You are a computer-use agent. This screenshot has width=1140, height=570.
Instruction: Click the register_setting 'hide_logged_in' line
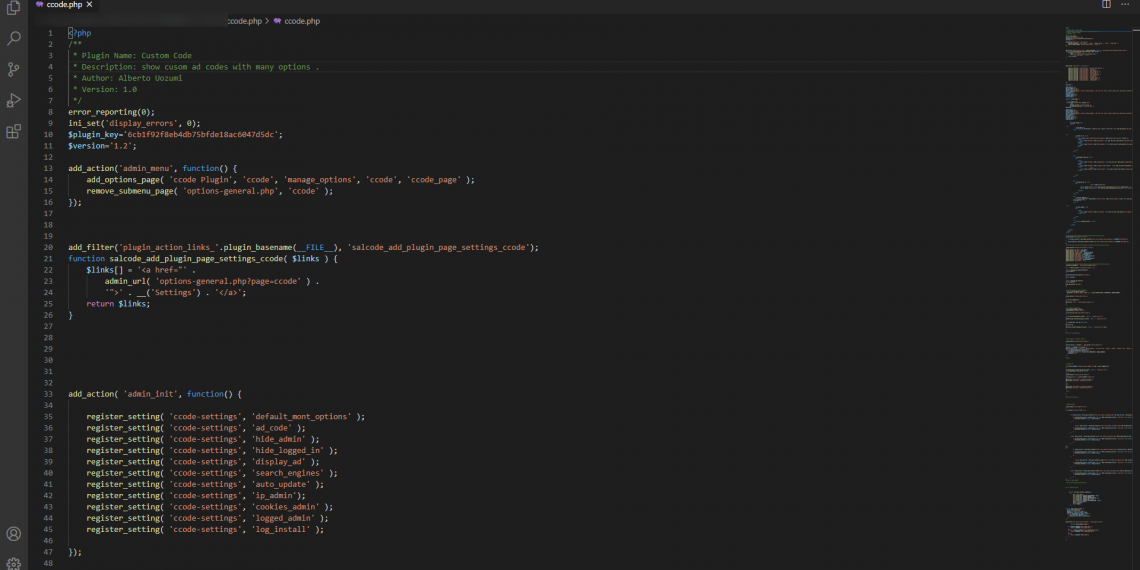click(x=212, y=451)
